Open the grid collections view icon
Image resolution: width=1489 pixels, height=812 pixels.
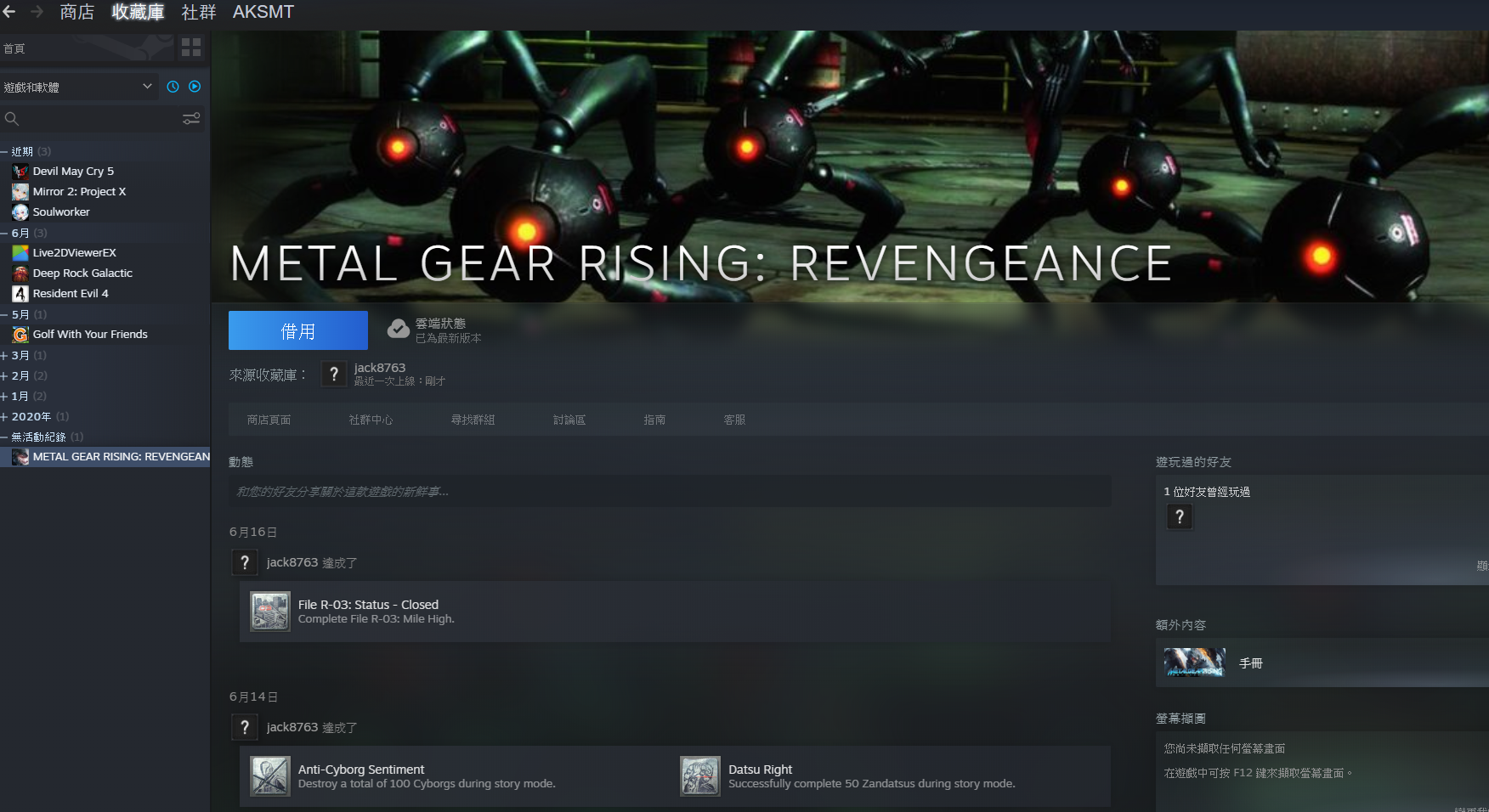pyautogui.click(x=191, y=48)
